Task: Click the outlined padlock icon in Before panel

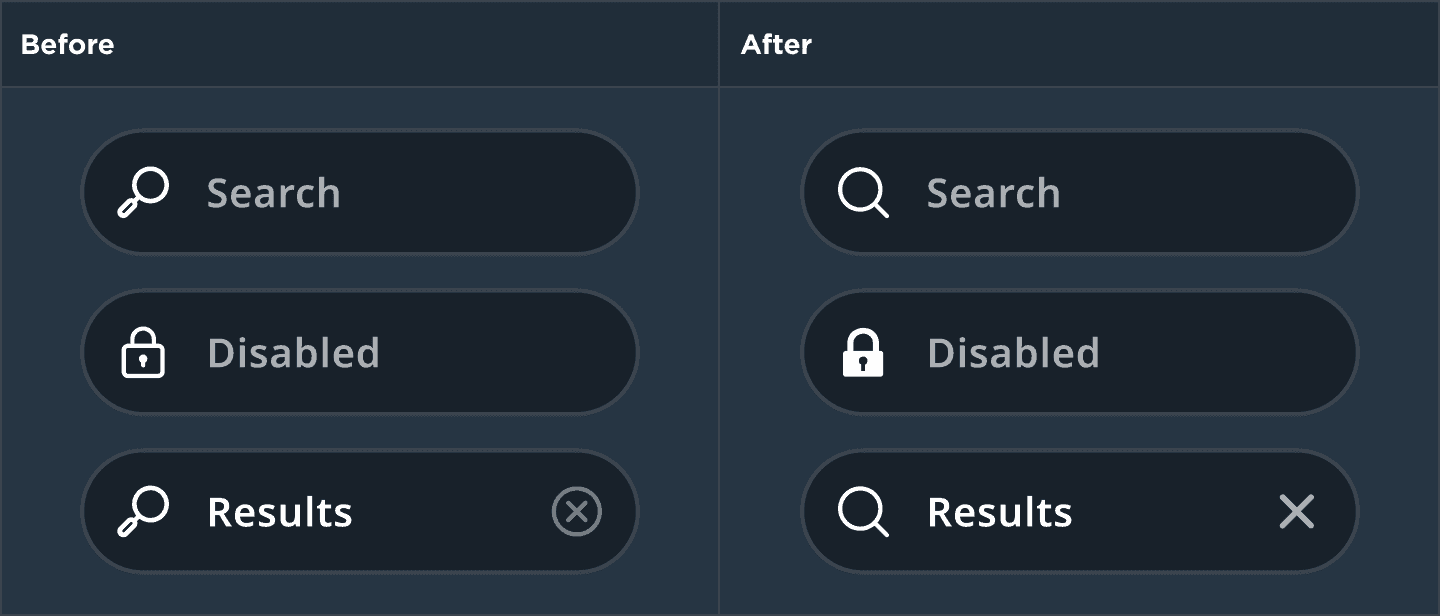Action: click(143, 353)
